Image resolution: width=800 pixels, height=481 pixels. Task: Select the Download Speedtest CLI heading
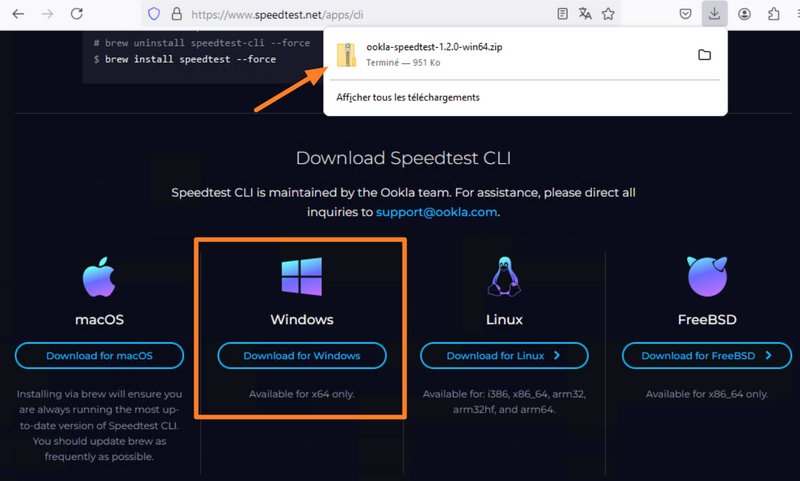403,158
